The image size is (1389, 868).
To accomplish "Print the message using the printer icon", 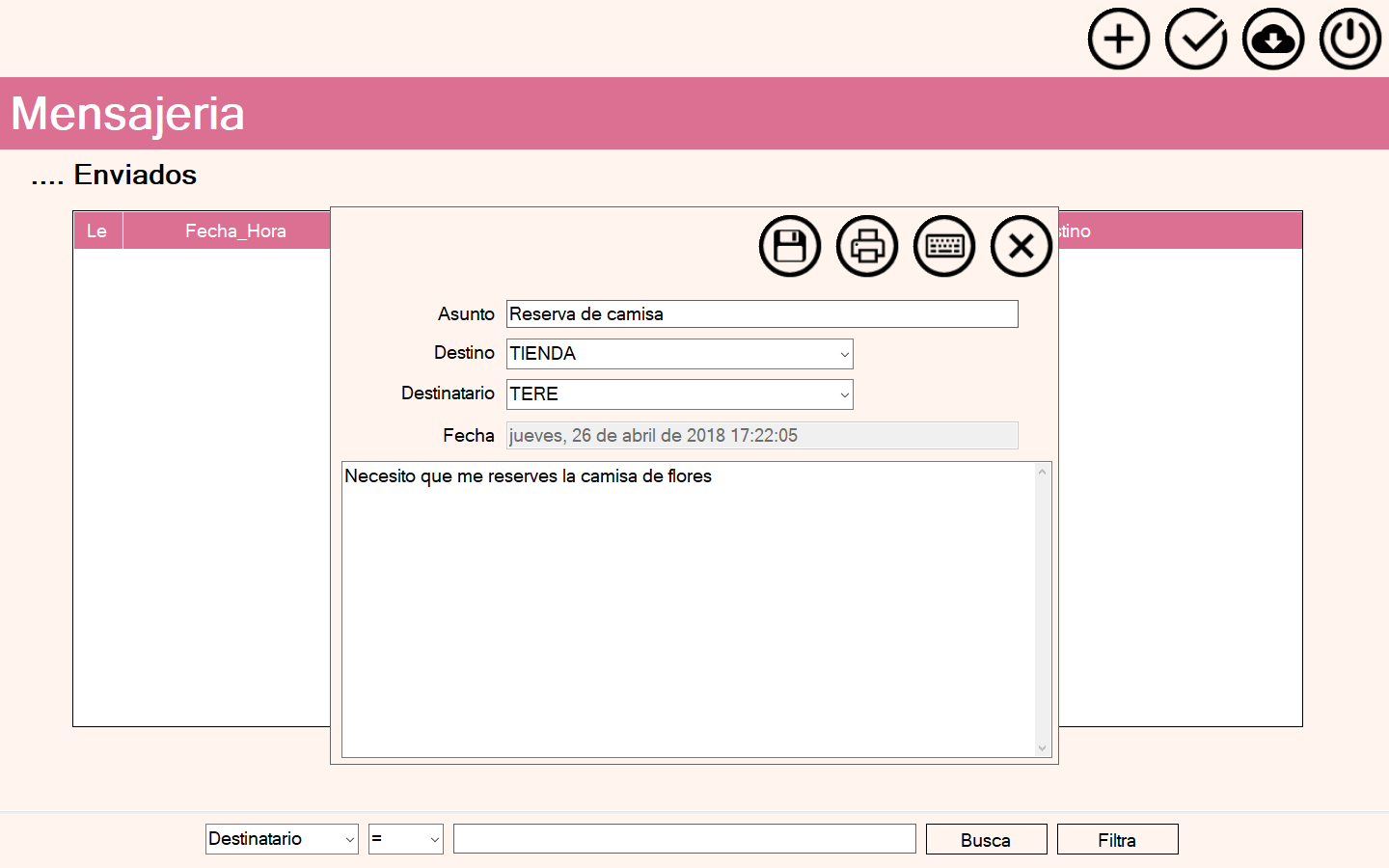I will [866, 246].
